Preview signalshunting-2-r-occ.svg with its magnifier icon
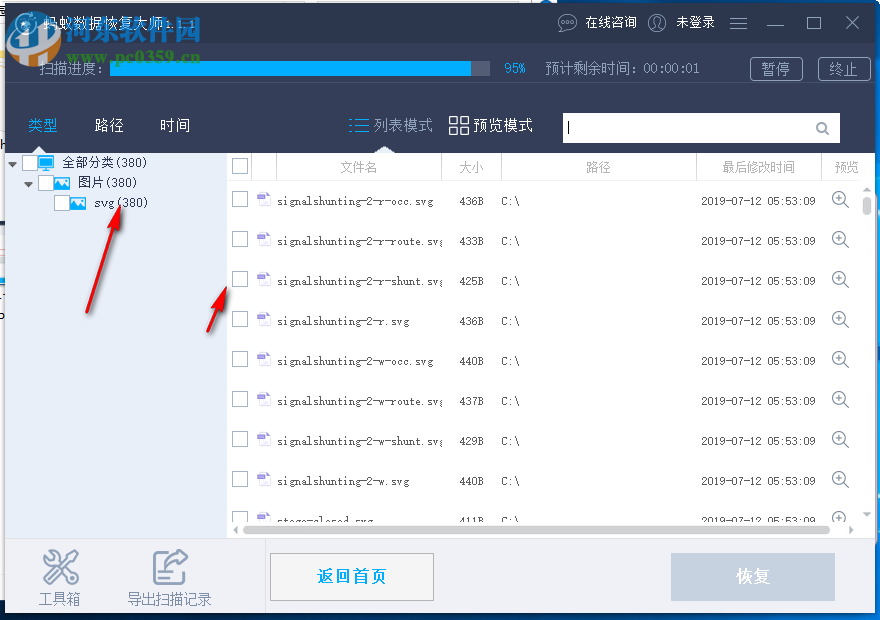The width and height of the screenshot is (880, 620). coord(840,200)
